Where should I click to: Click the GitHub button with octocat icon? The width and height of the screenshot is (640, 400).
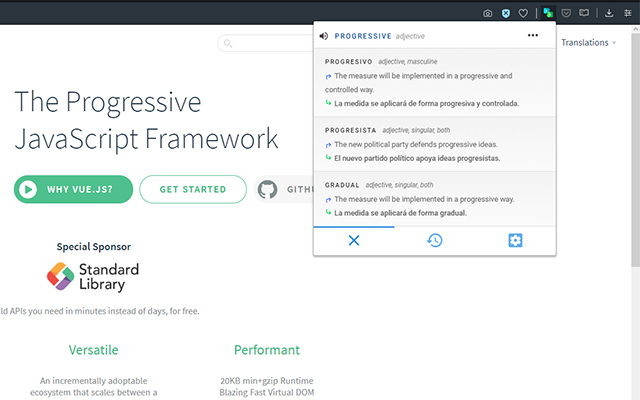pyautogui.click(x=284, y=189)
